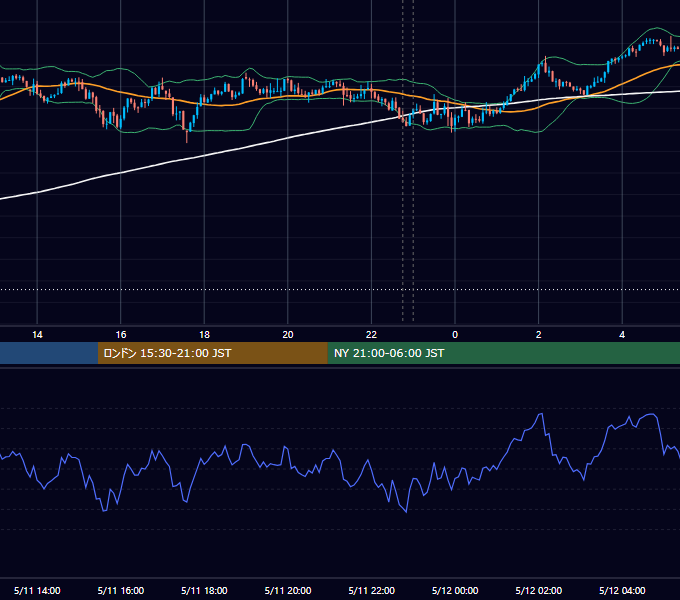Click the 5/12 02:00 date label
The height and width of the screenshot is (600, 680).
539,590
